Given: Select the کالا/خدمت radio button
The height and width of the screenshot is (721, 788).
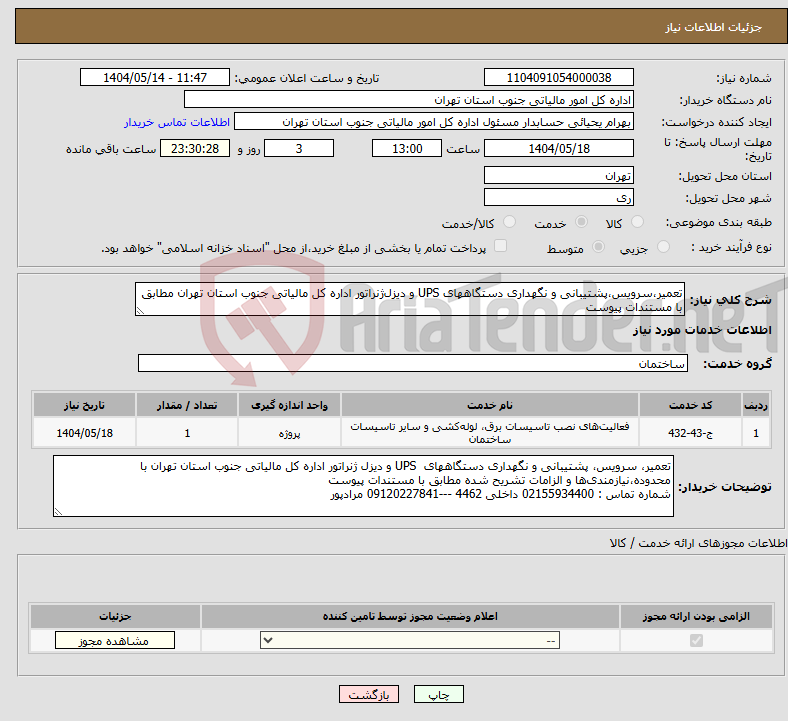Looking at the screenshot, I should [509, 222].
